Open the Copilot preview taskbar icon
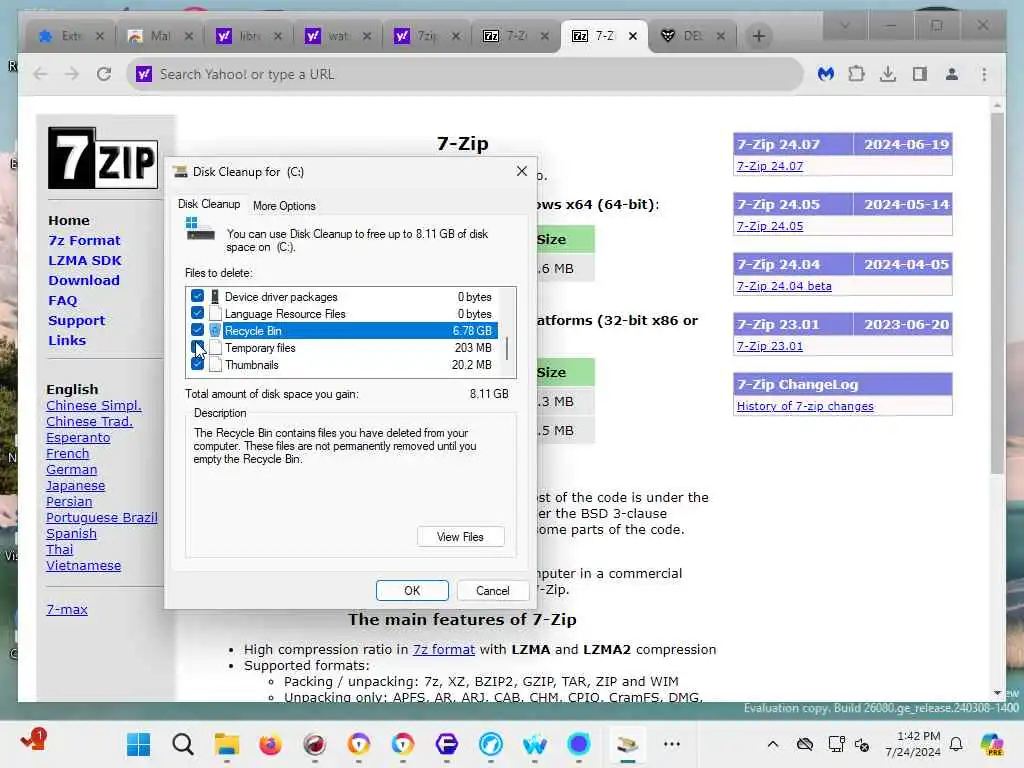Image resolution: width=1024 pixels, height=768 pixels. (x=991, y=744)
